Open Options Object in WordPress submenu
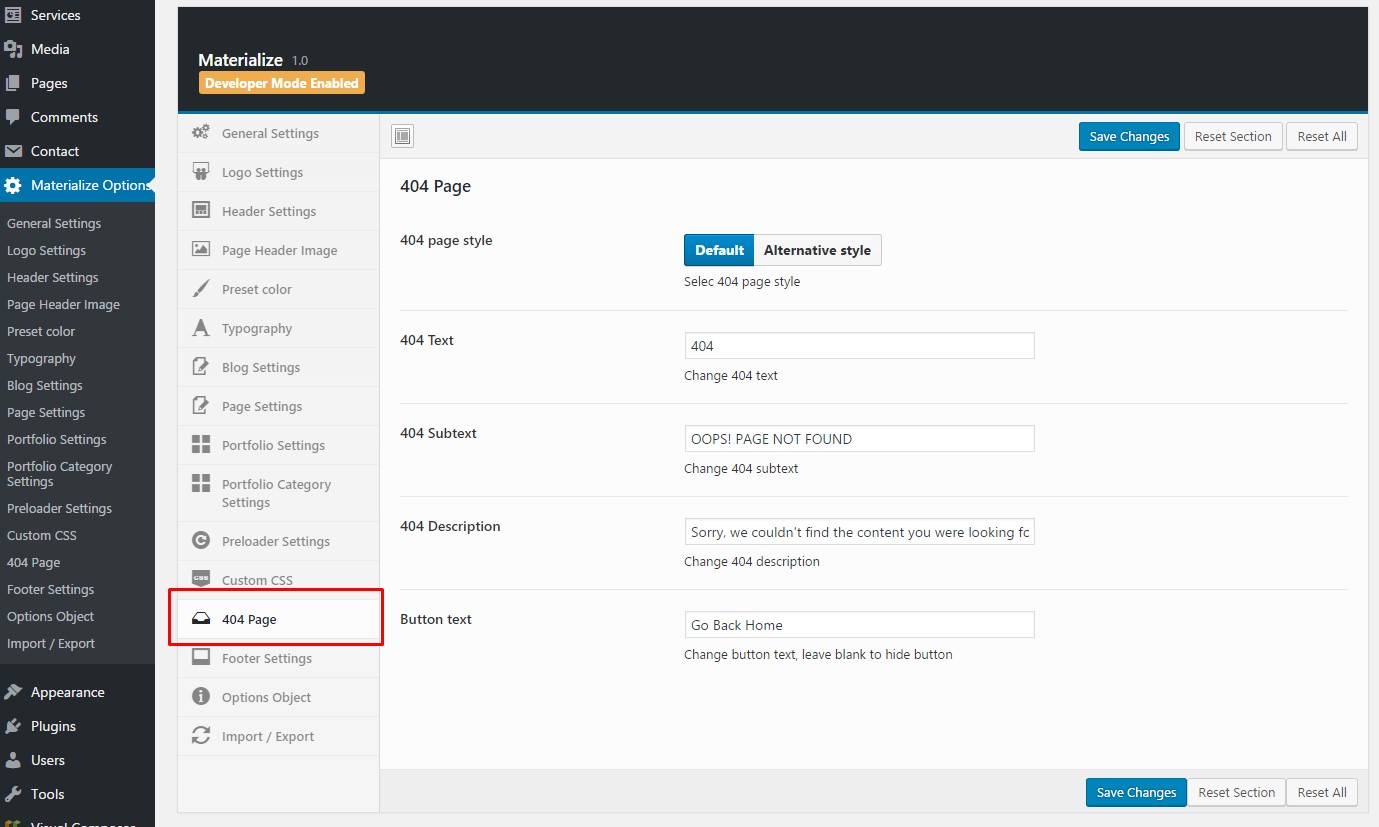The height and width of the screenshot is (827, 1379). tap(50, 616)
